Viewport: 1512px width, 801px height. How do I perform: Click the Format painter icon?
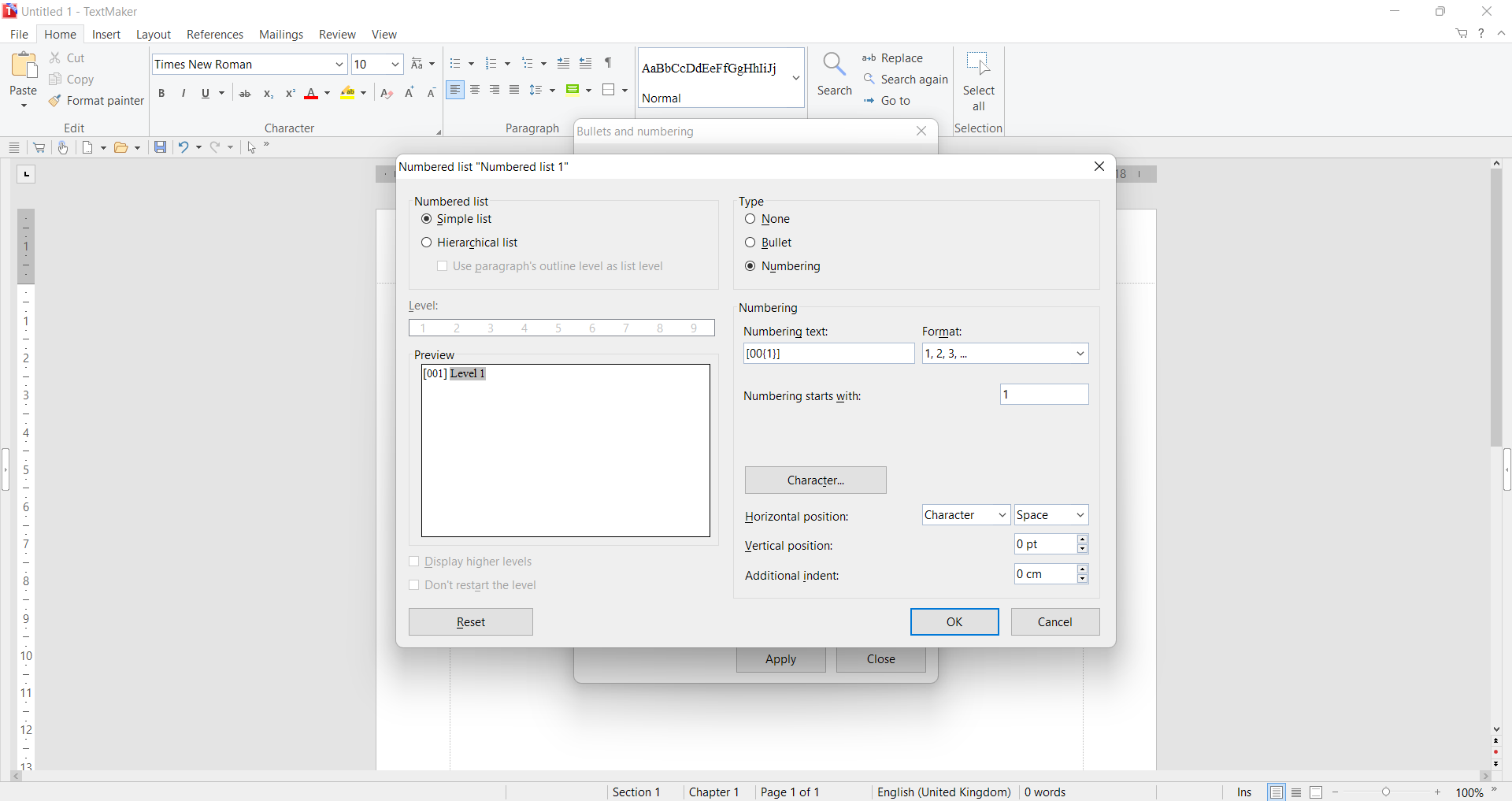pos(55,102)
